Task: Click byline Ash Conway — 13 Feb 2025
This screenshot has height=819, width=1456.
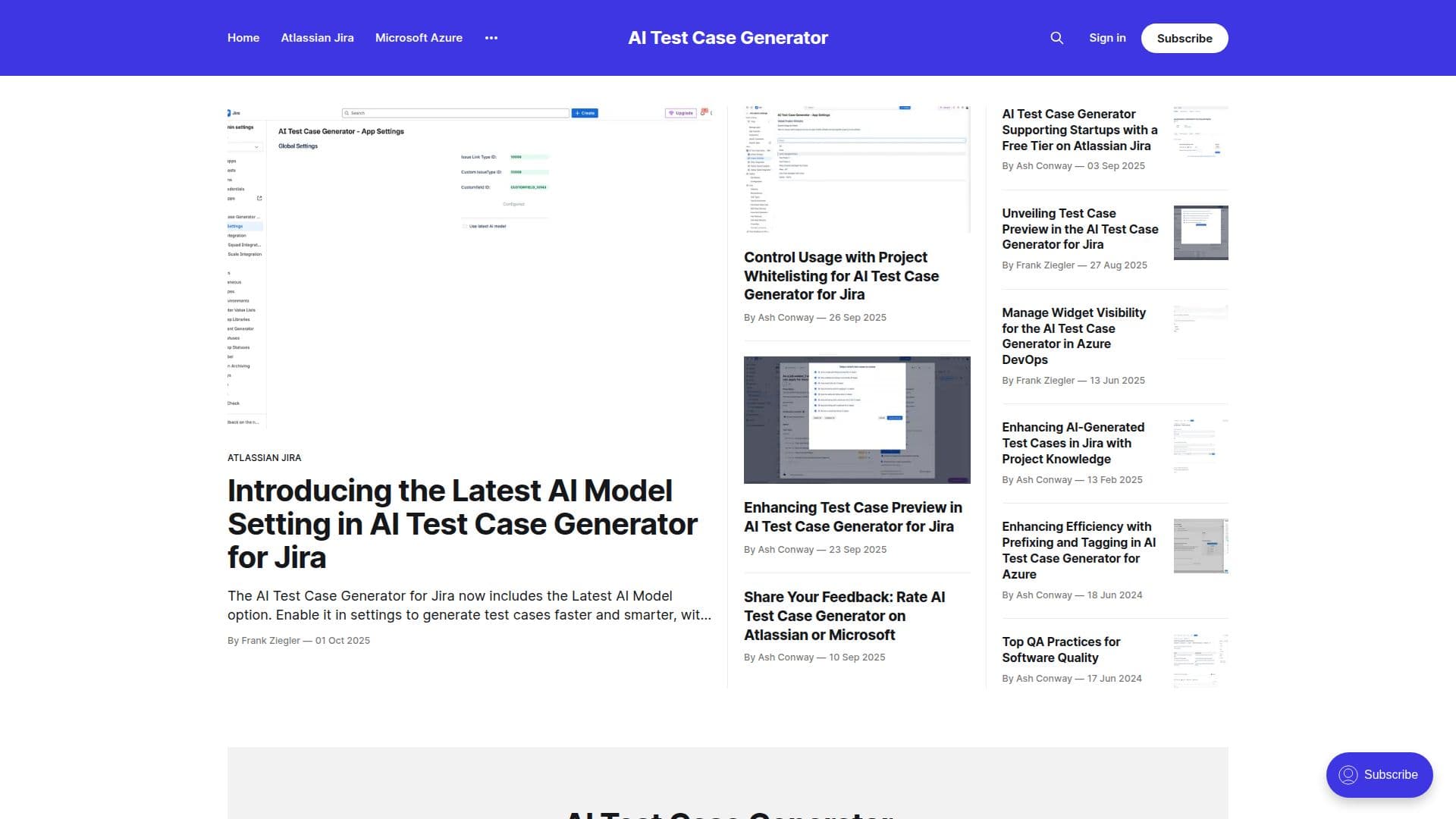Action: point(1072,480)
